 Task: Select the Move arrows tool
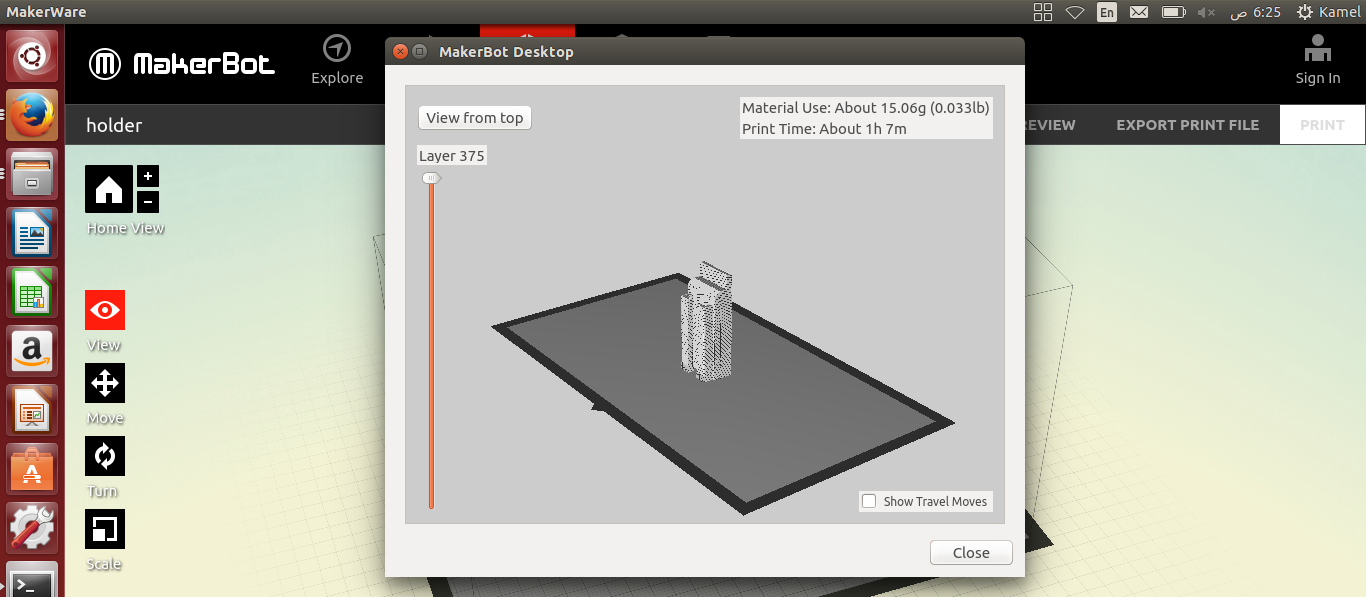click(105, 383)
